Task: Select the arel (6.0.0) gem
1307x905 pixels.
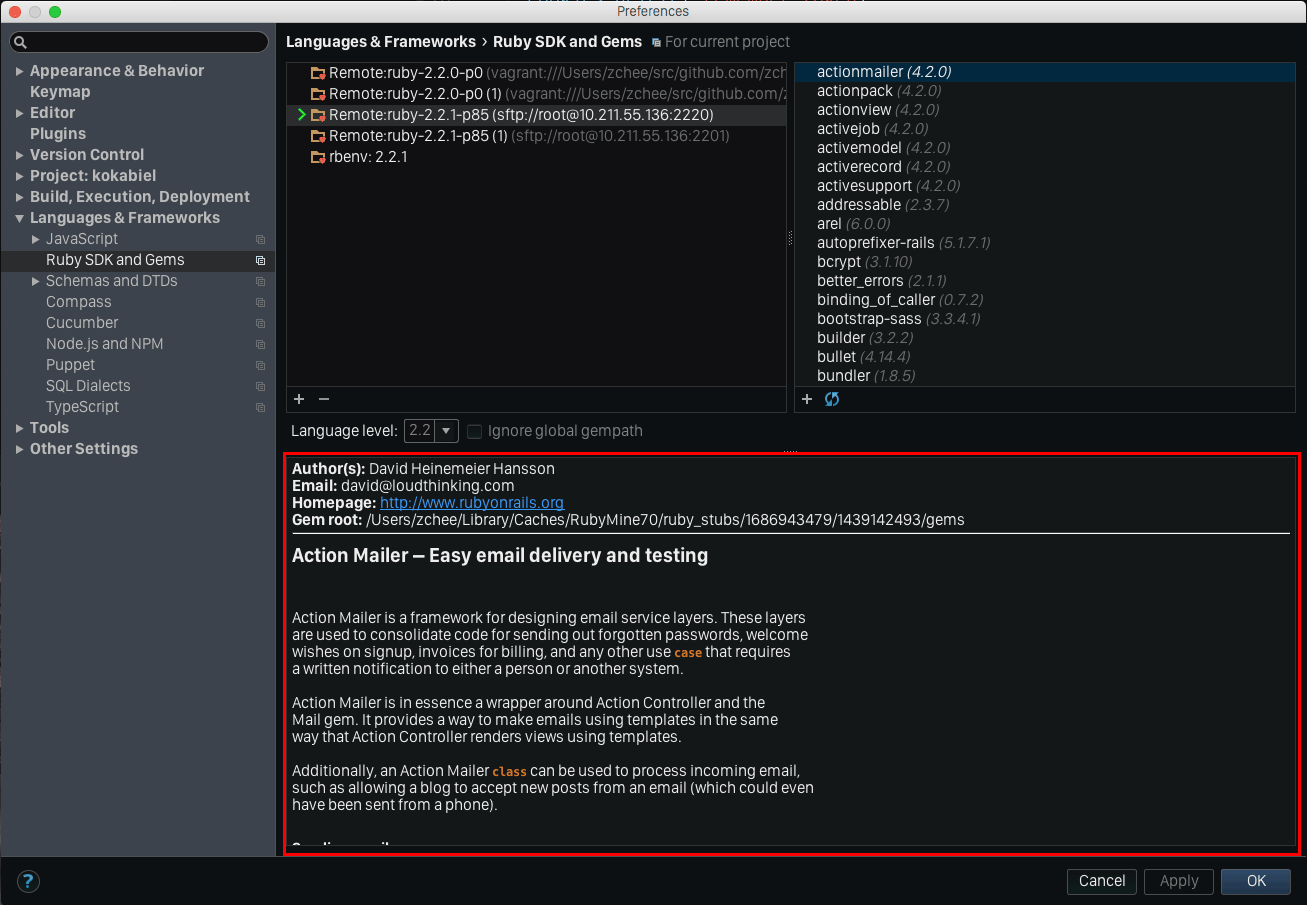Action: coord(1045,224)
